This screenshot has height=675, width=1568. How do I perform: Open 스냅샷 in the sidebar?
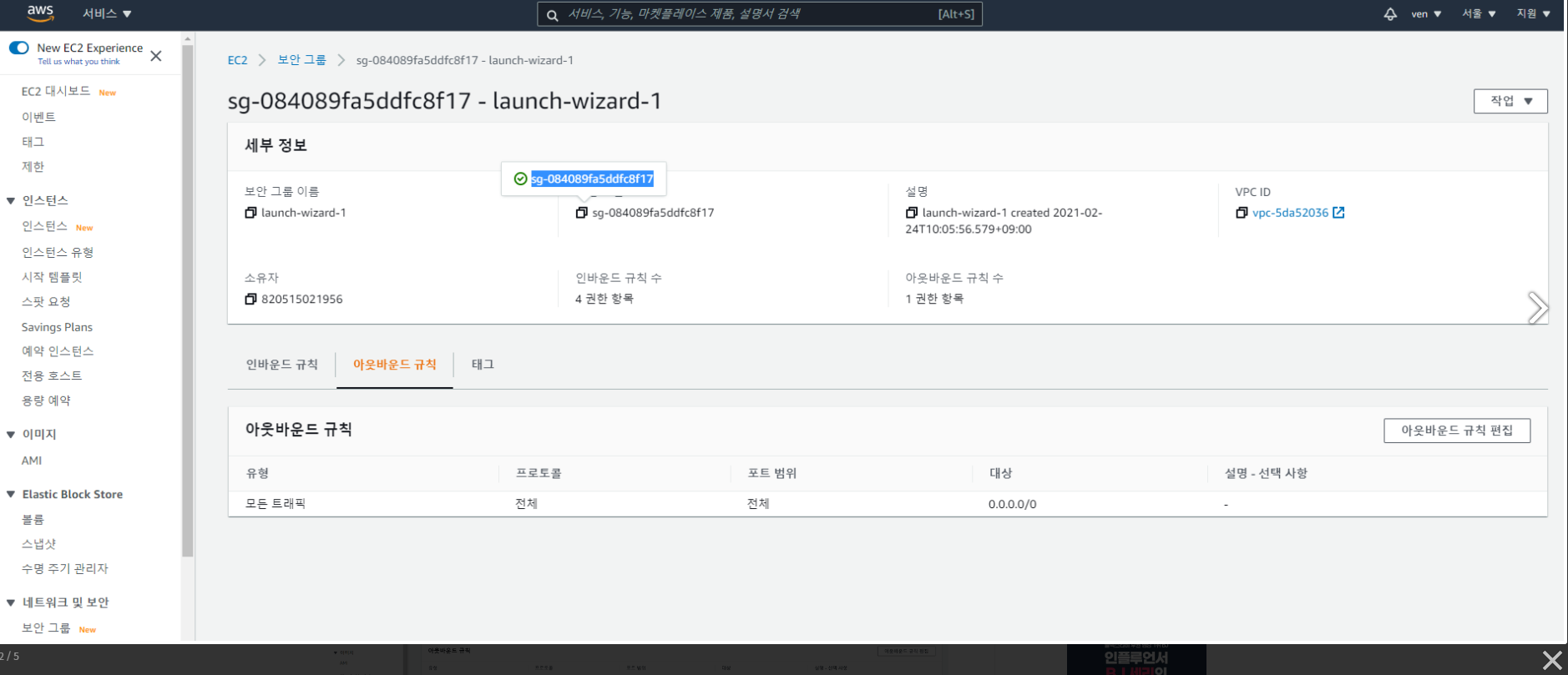[x=38, y=544]
